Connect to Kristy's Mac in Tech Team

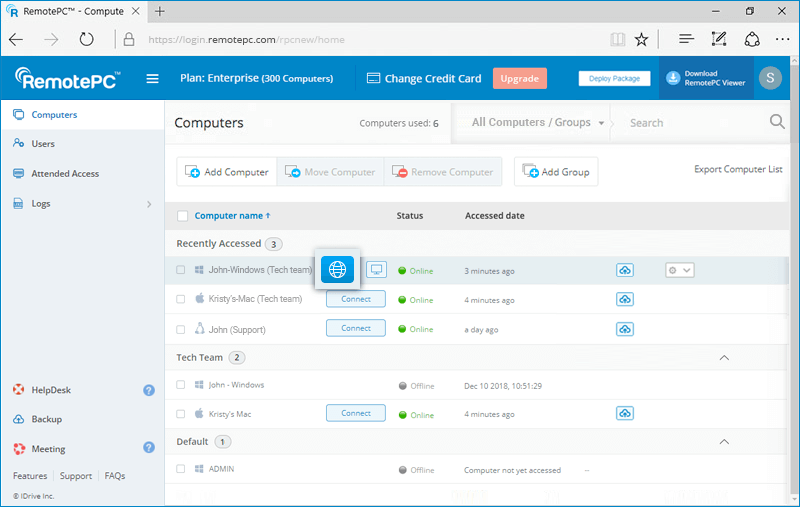[x=356, y=413]
